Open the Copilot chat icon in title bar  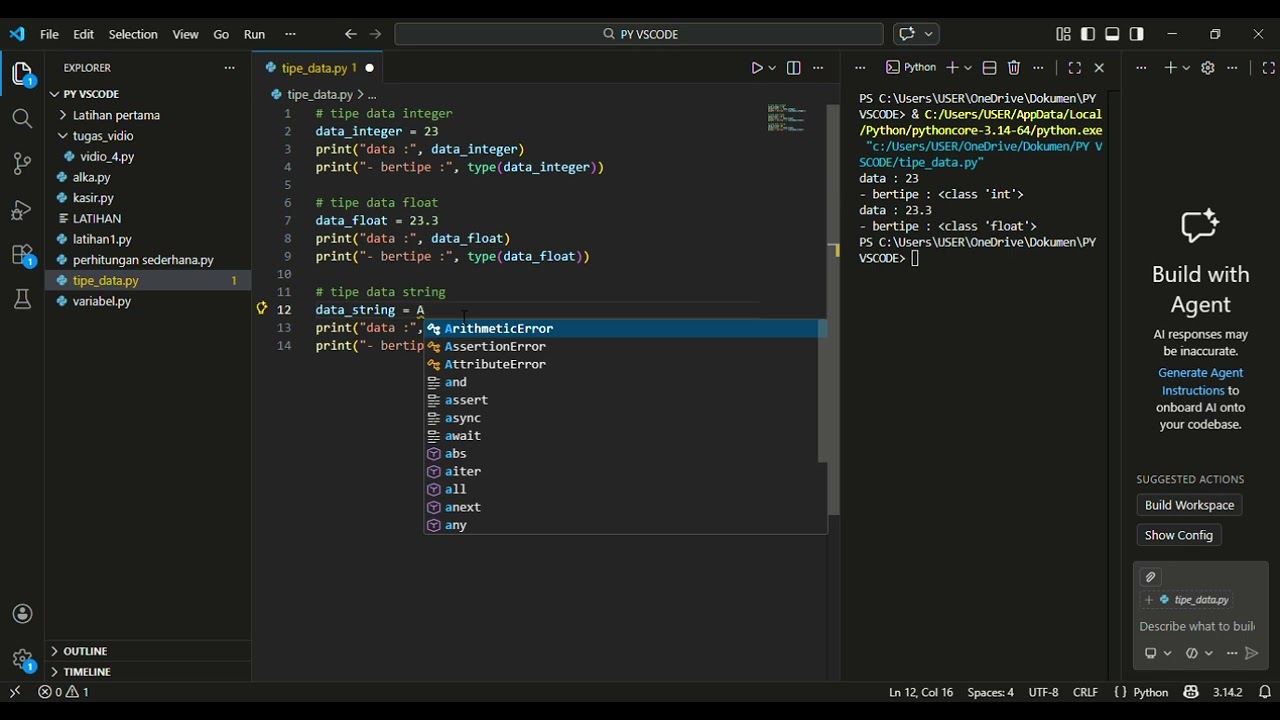[x=907, y=34]
